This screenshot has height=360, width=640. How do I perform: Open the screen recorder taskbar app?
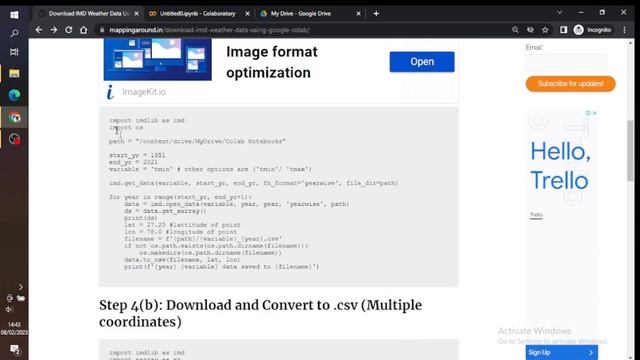tap(15, 139)
